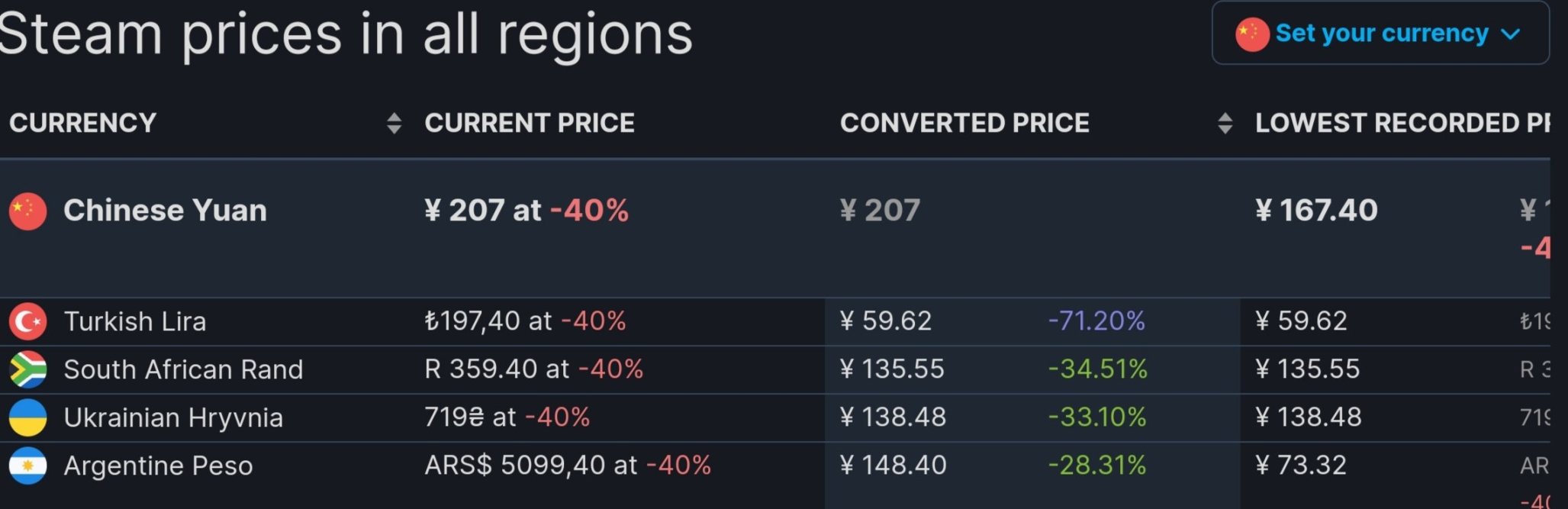Viewport: 1568px width, 509px height.
Task: Click the Turkish flag icon
Action: pos(27,321)
